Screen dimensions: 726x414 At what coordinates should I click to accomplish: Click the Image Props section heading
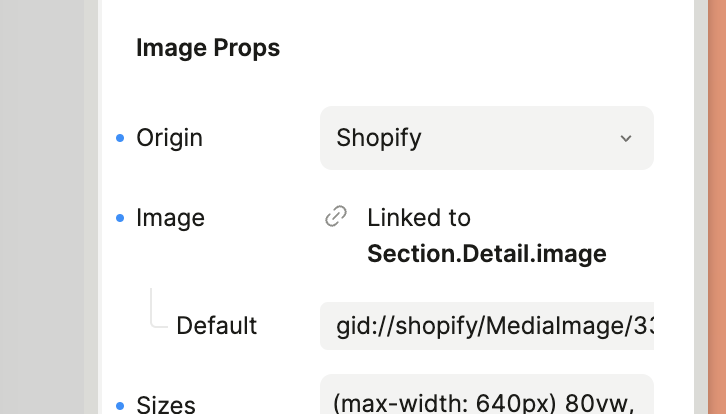[208, 47]
